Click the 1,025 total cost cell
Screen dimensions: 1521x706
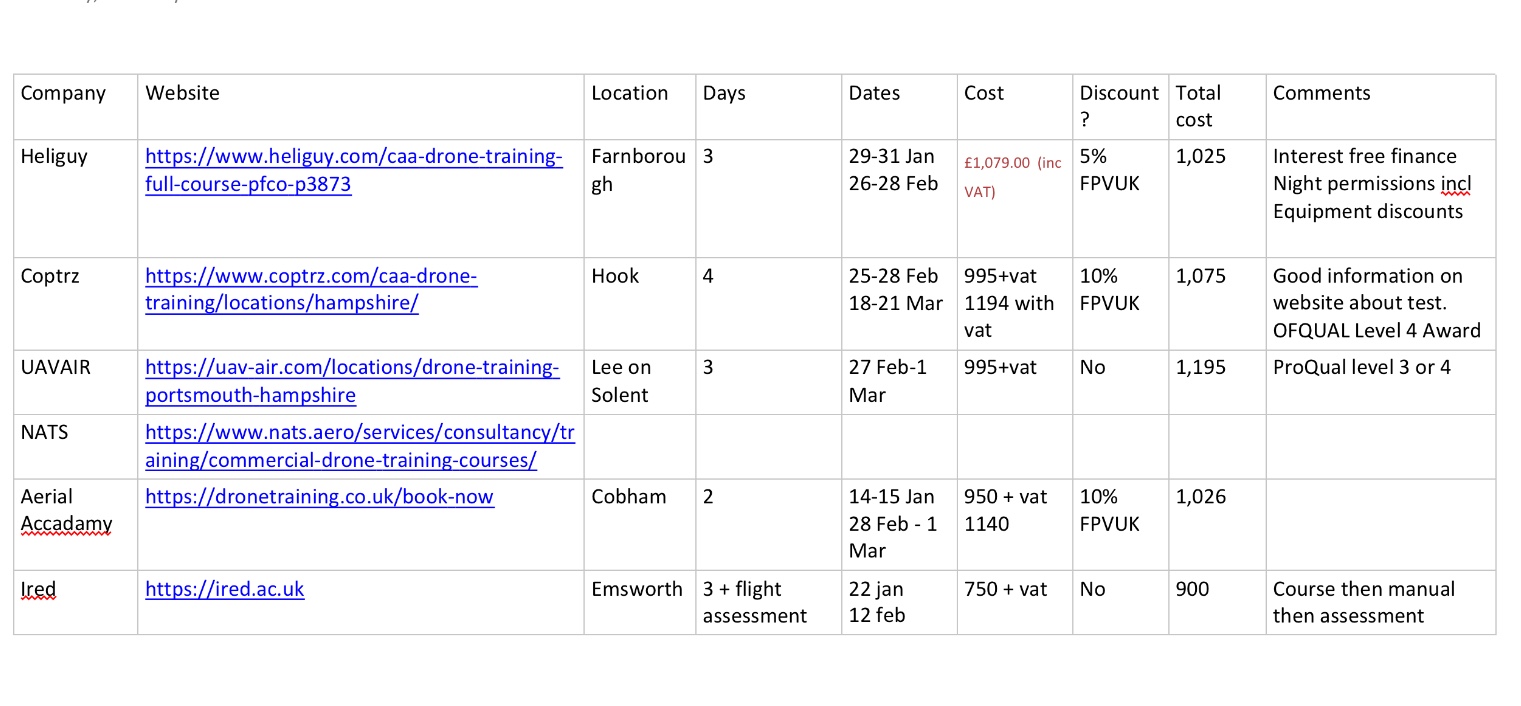coord(1217,197)
